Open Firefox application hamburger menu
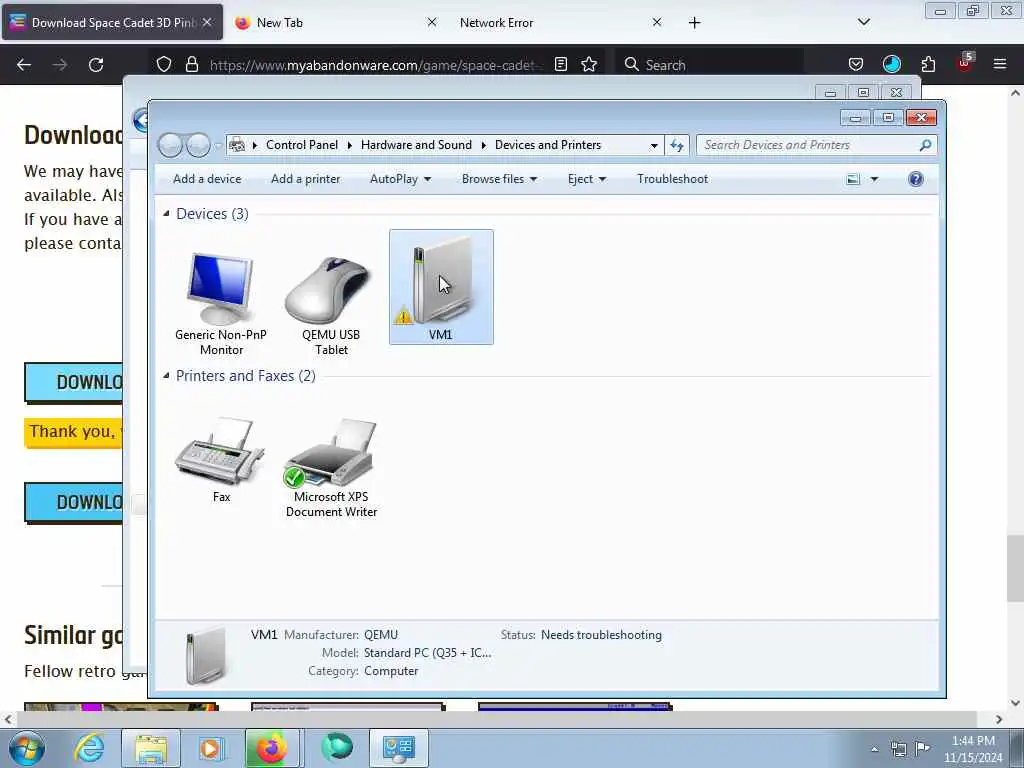 coord(999,65)
